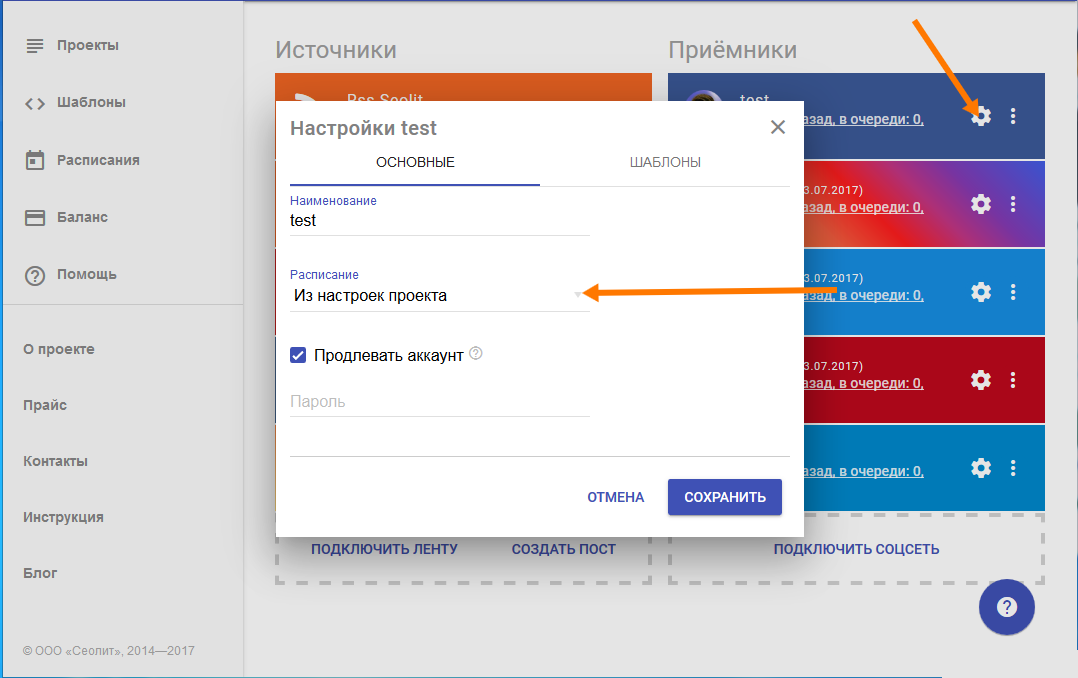
Task: Click the Help question mark sidebar icon
Action: click(x=35, y=275)
